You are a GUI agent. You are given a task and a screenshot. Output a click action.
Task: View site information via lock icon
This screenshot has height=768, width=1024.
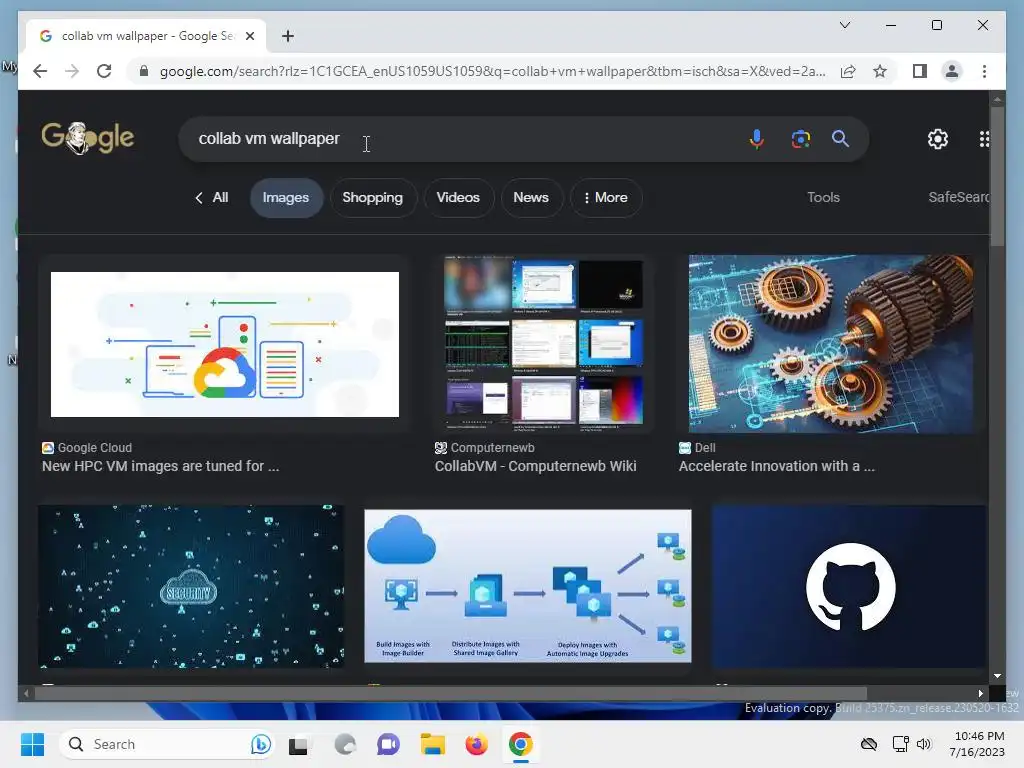pyautogui.click(x=144, y=71)
